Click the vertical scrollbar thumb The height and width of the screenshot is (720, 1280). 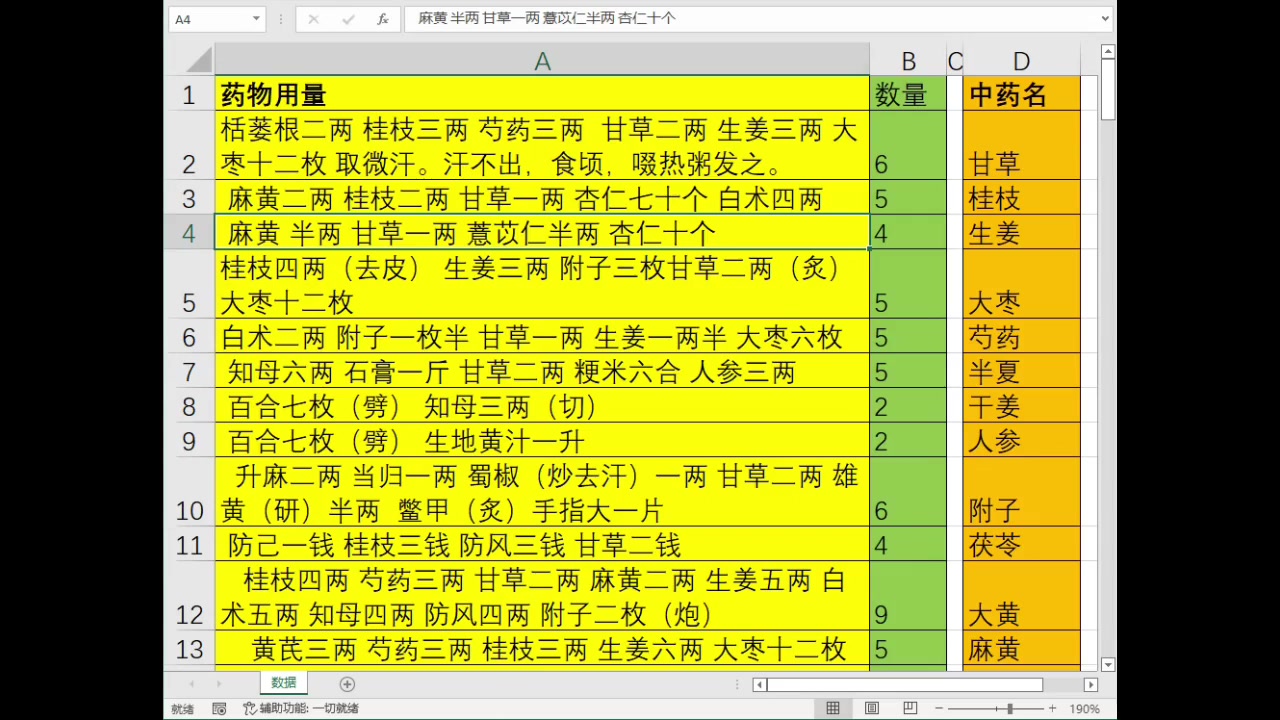(x=1108, y=90)
